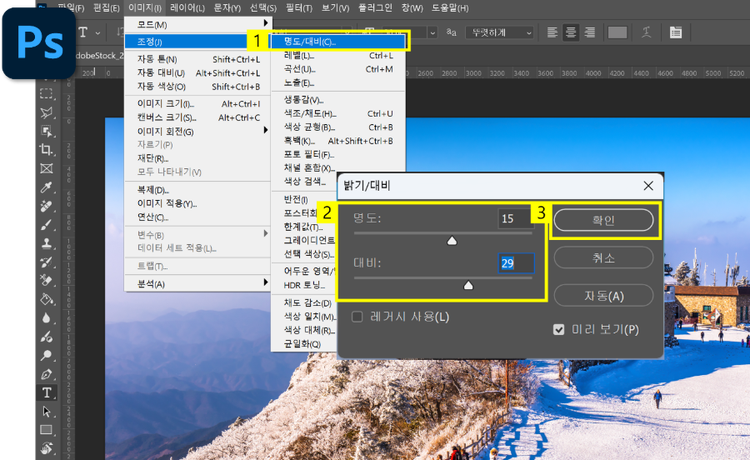Select 캔버스 크기(S) menu item
This screenshot has height=460, width=750.
click(x=198, y=117)
